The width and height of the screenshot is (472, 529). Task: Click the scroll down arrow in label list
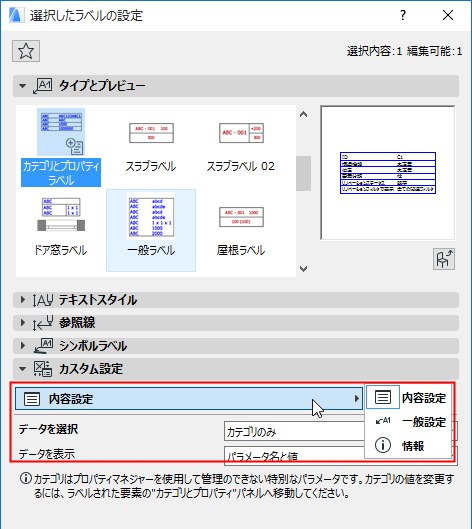click(303, 269)
